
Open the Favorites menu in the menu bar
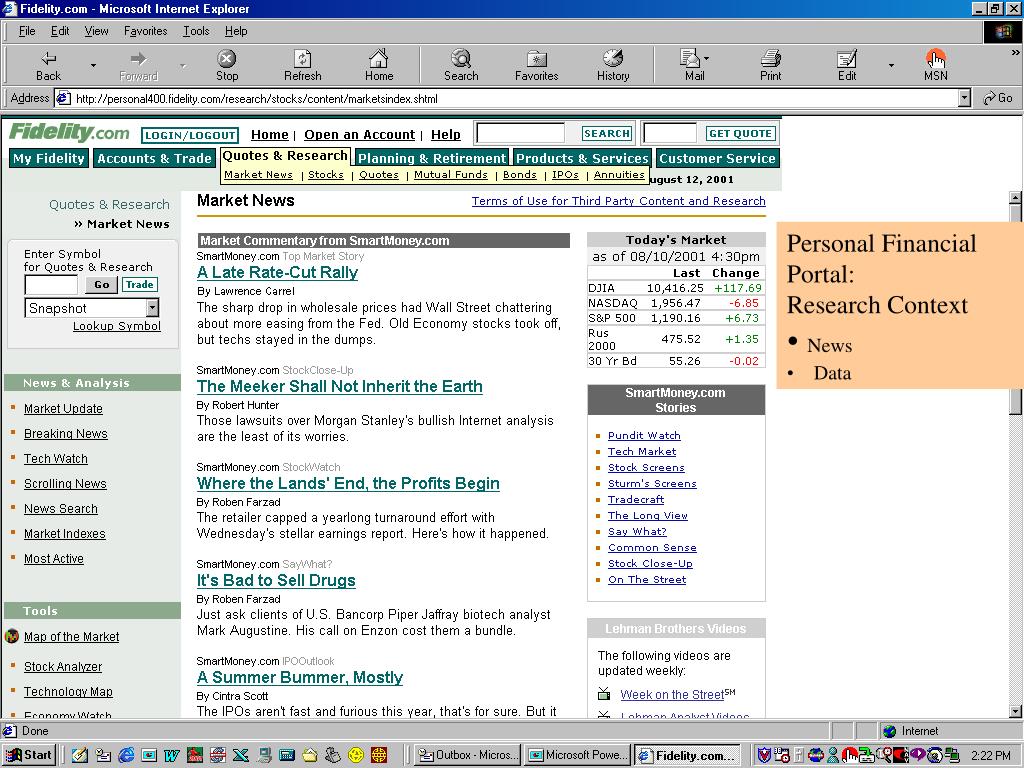coord(146,31)
